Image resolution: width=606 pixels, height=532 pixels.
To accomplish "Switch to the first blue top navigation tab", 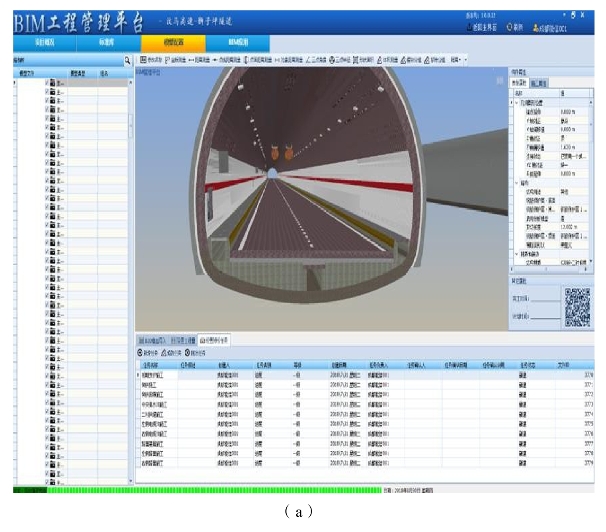I will [45, 42].
